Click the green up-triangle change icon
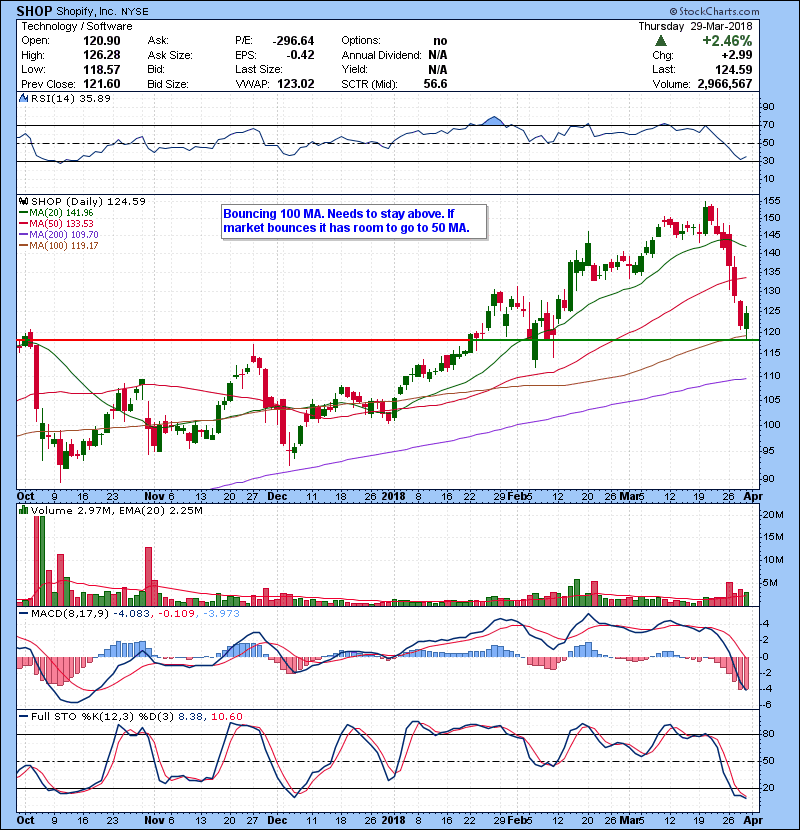The width and height of the screenshot is (800, 830). 660,41
